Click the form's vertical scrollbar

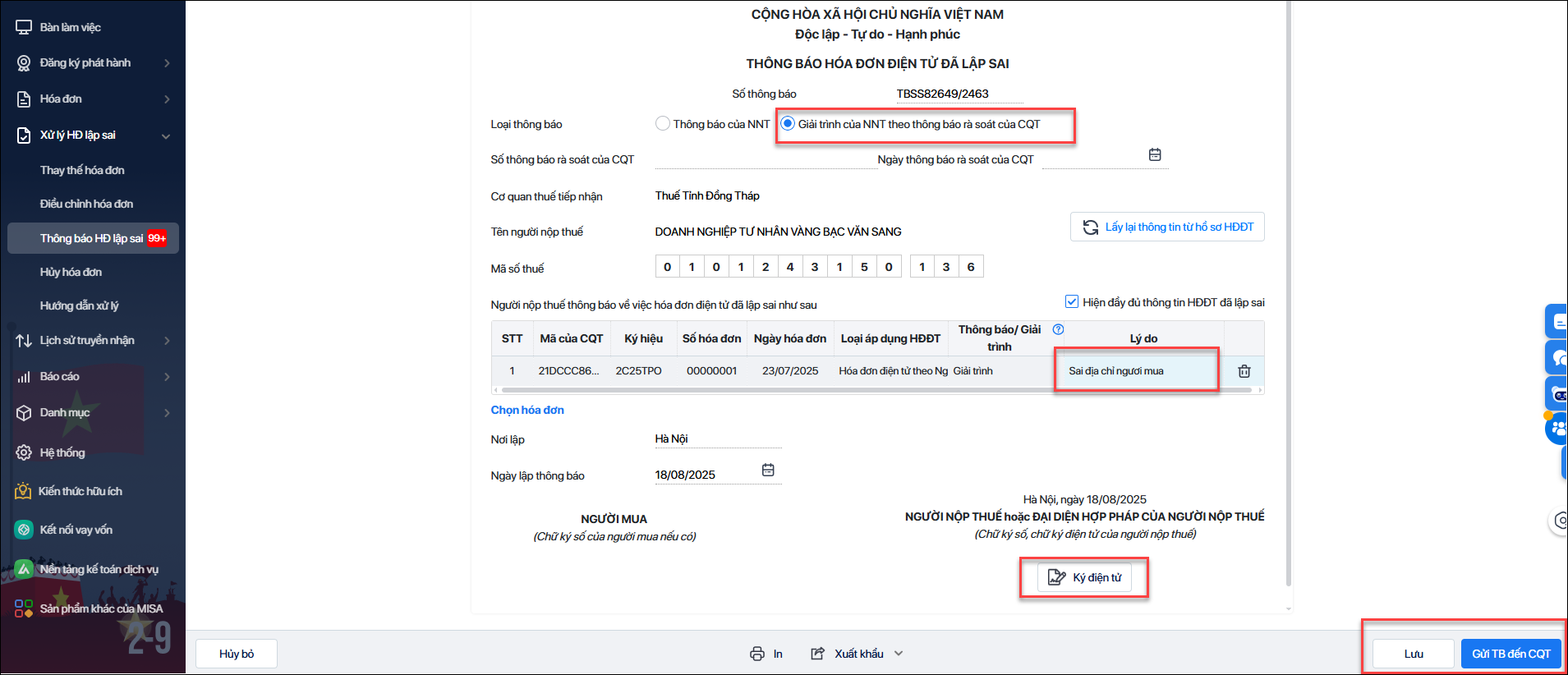(1289, 293)
